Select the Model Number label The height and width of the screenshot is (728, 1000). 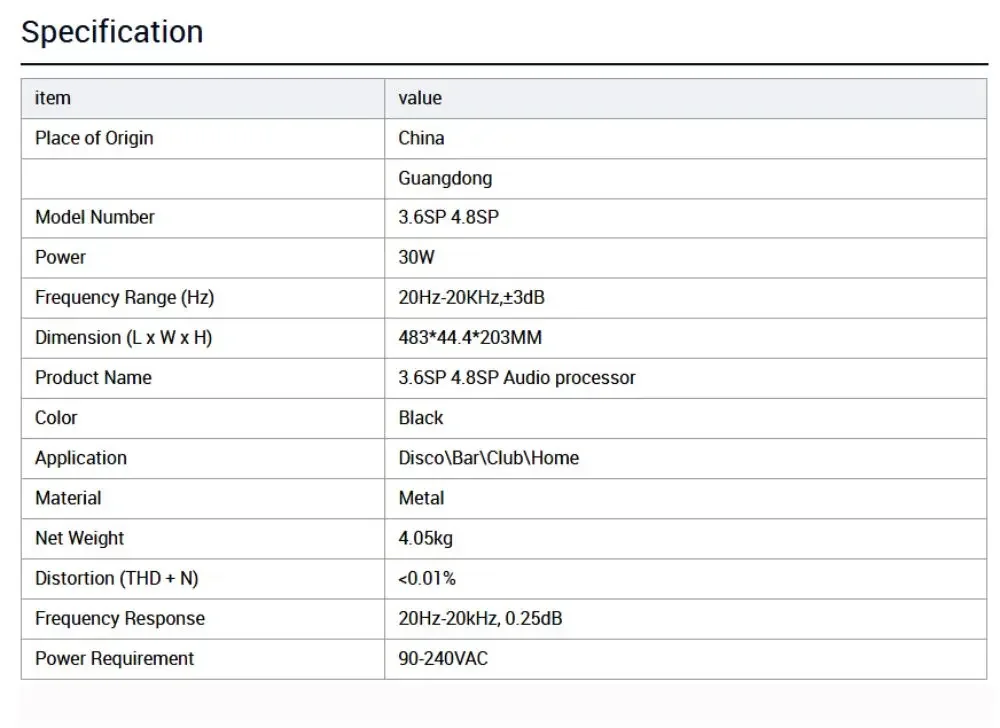(x=95, y=217)
